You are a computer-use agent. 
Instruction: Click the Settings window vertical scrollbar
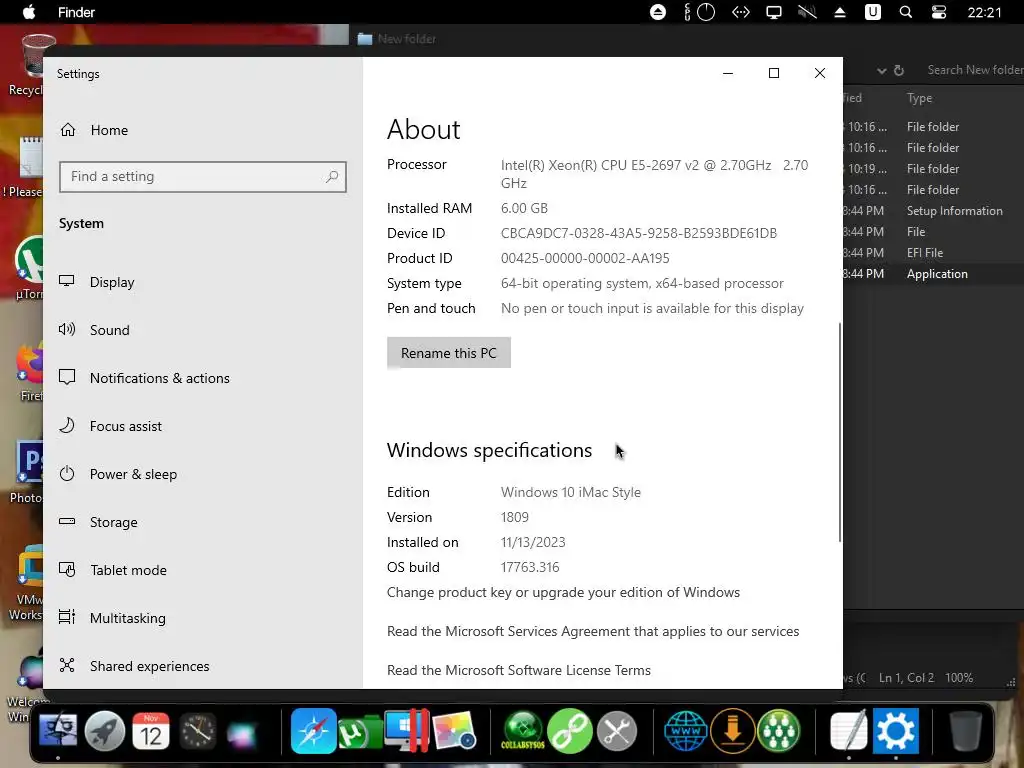[x=840, y=431]
